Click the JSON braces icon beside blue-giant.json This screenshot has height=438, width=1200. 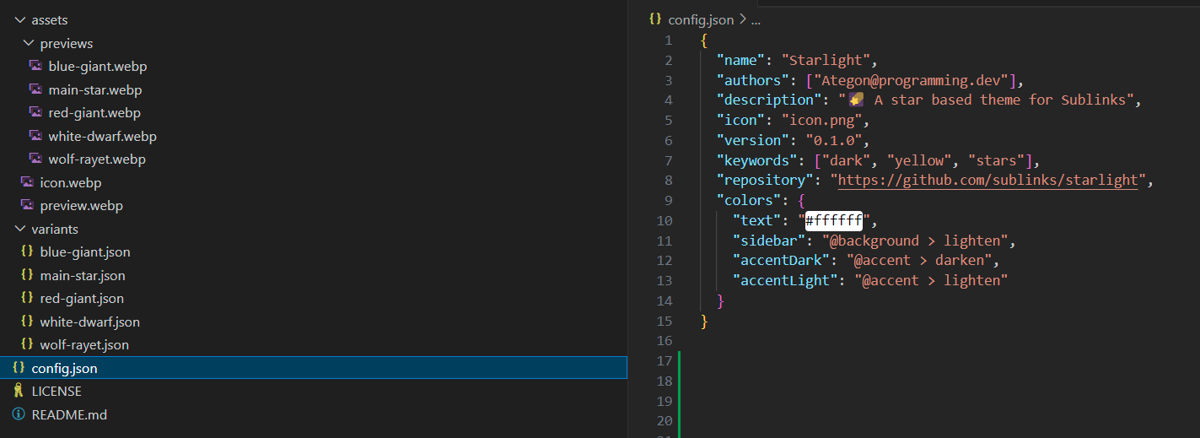[x=27, y=252]
